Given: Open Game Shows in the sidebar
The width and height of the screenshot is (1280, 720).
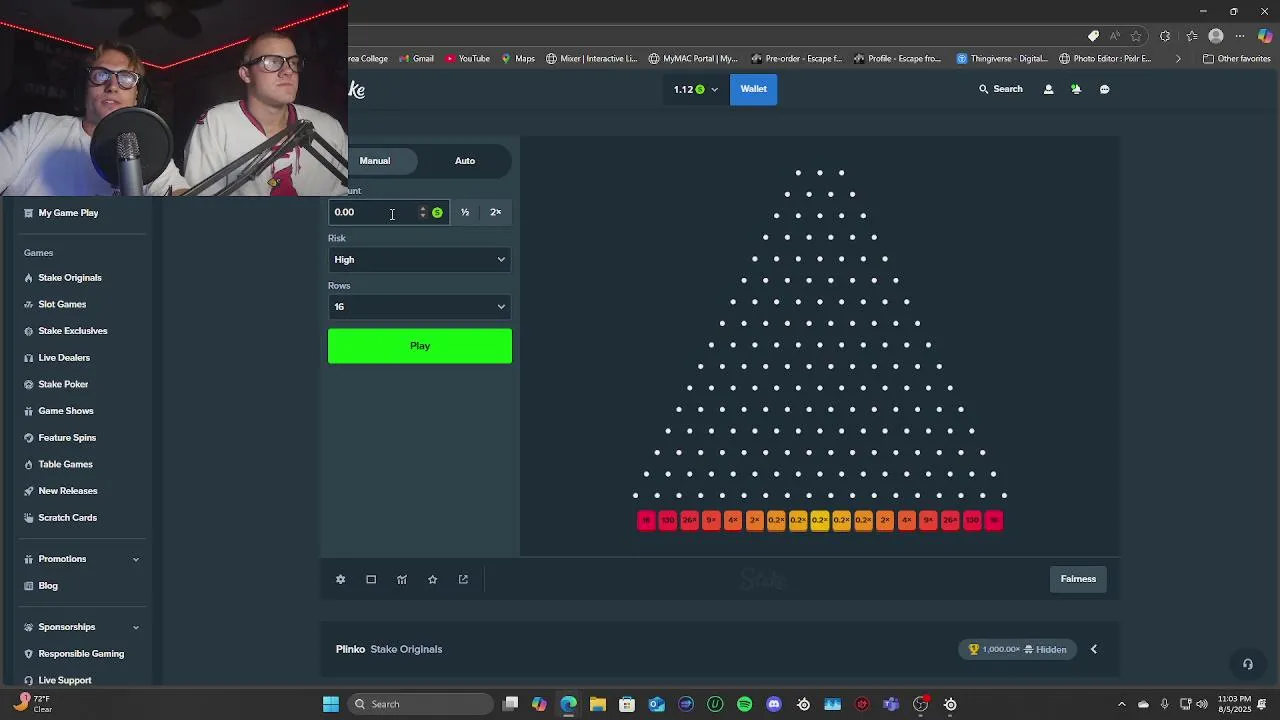Looking at the screenshot, I should [x=66, y=411].
